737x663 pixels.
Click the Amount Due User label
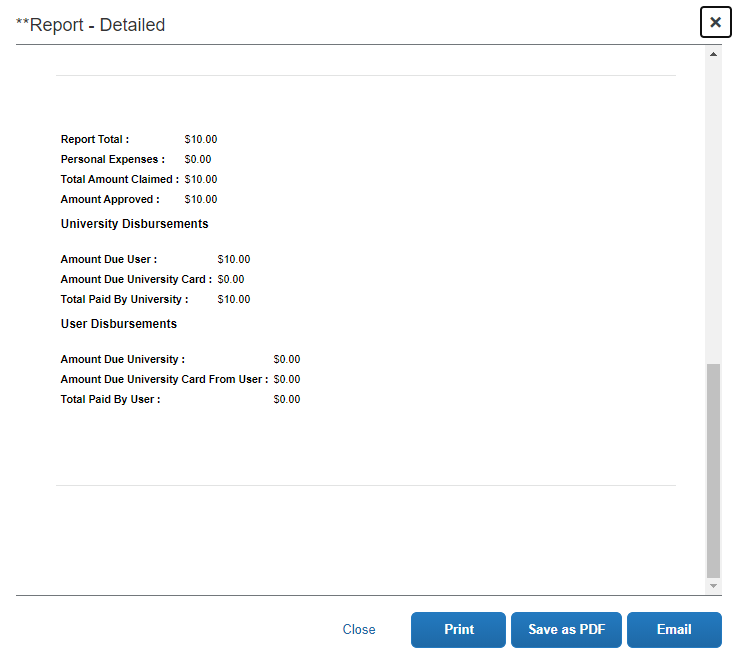[108, 260]
